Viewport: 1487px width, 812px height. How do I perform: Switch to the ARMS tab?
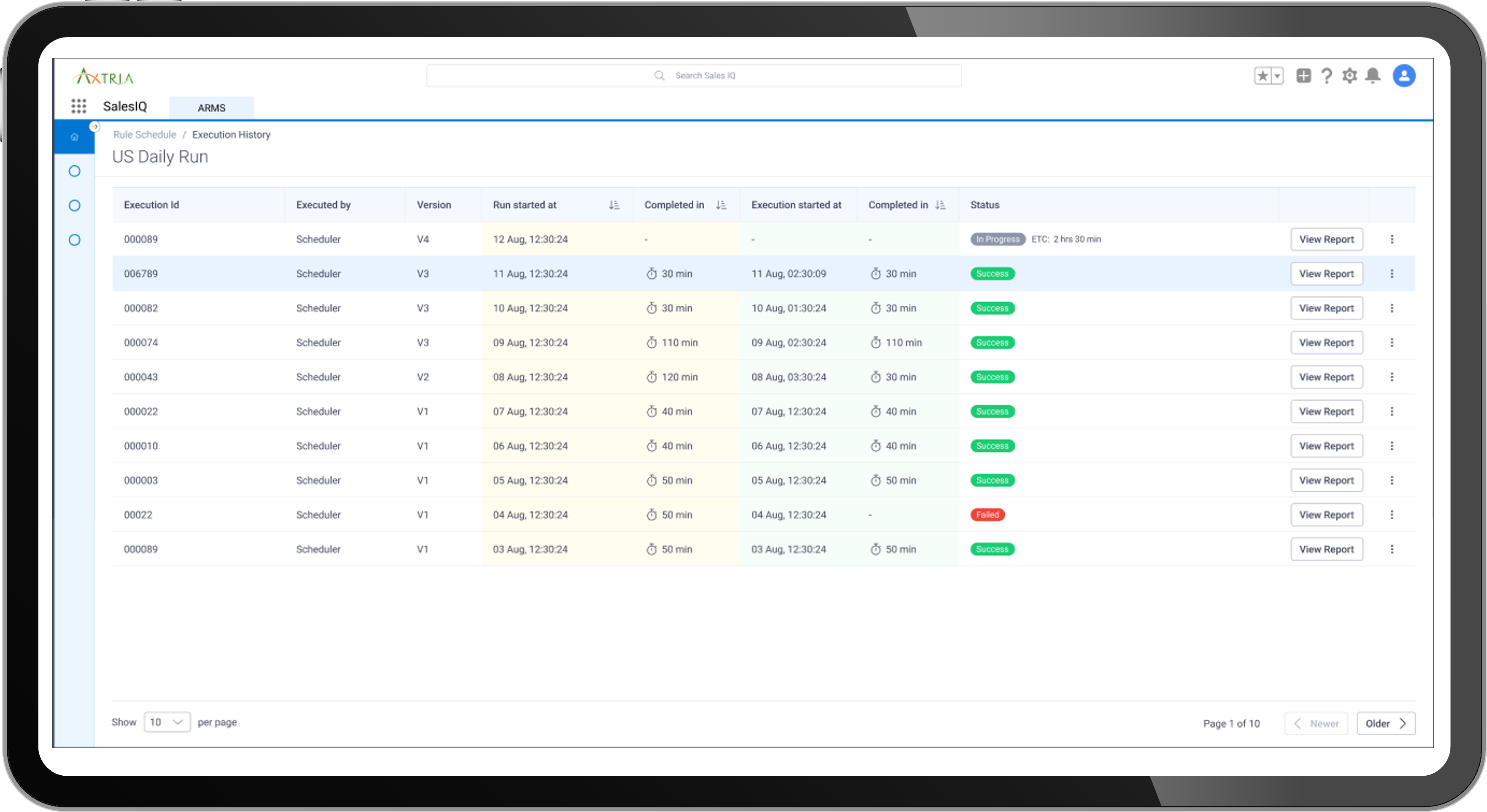click(211, 108)
